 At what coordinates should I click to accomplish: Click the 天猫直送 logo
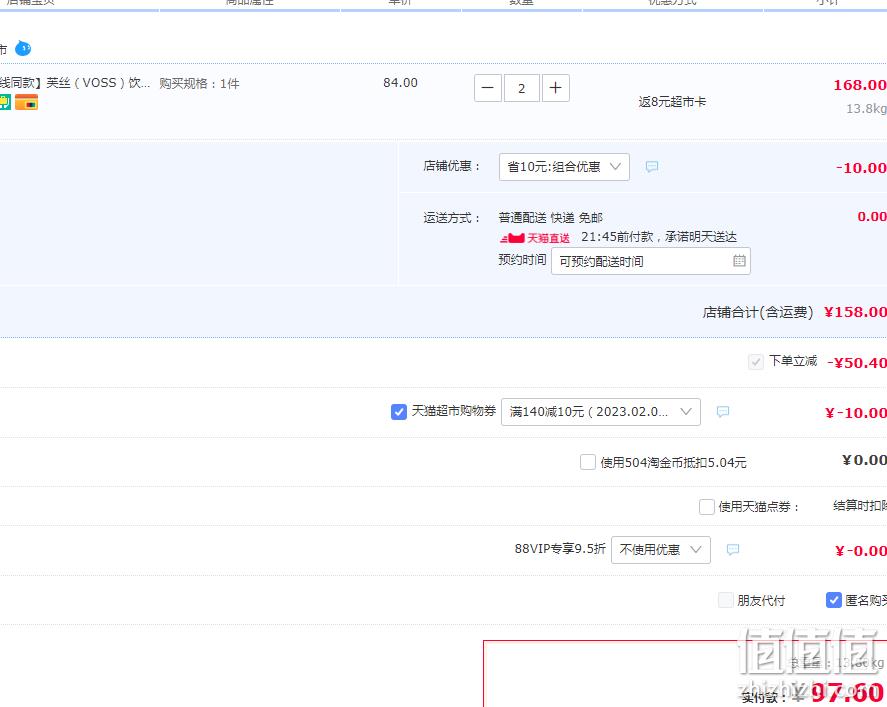[535, 238]
